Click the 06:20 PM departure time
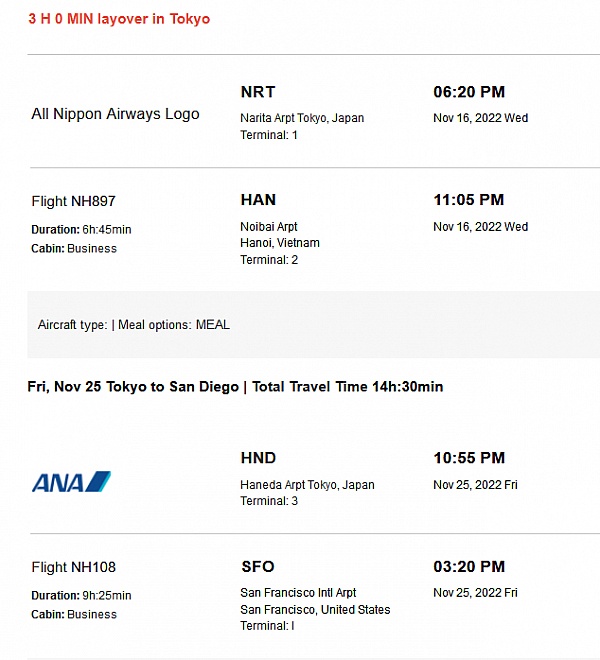600x660 pixels. pos(468,92)
